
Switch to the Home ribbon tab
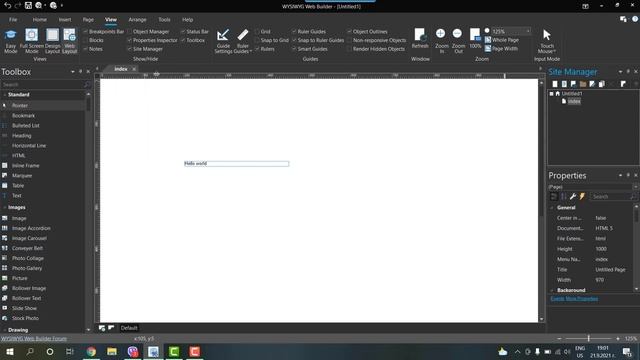point(40,20)
